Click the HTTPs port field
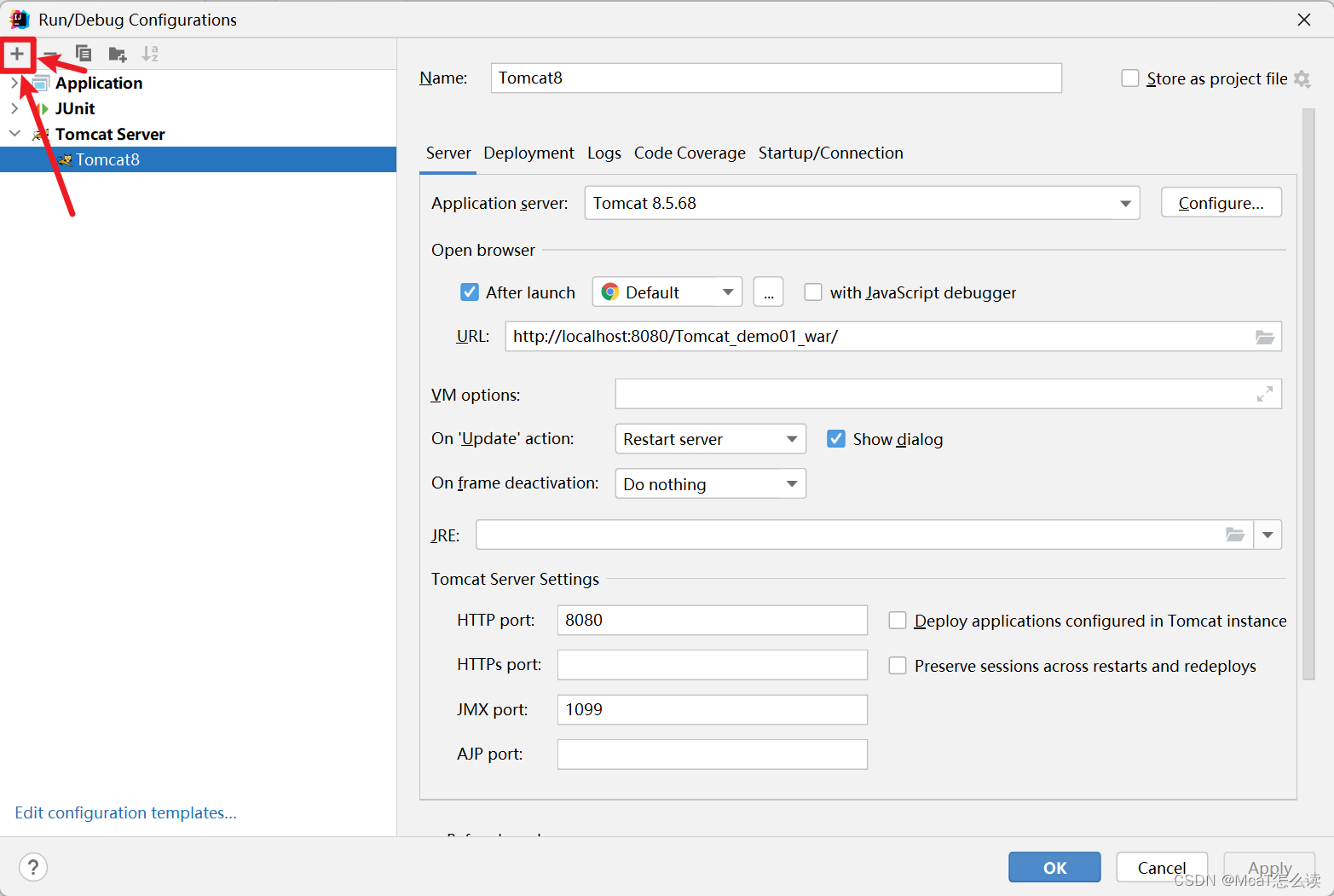The width and height of the screenshot is (1334, 896). point(713,665)
